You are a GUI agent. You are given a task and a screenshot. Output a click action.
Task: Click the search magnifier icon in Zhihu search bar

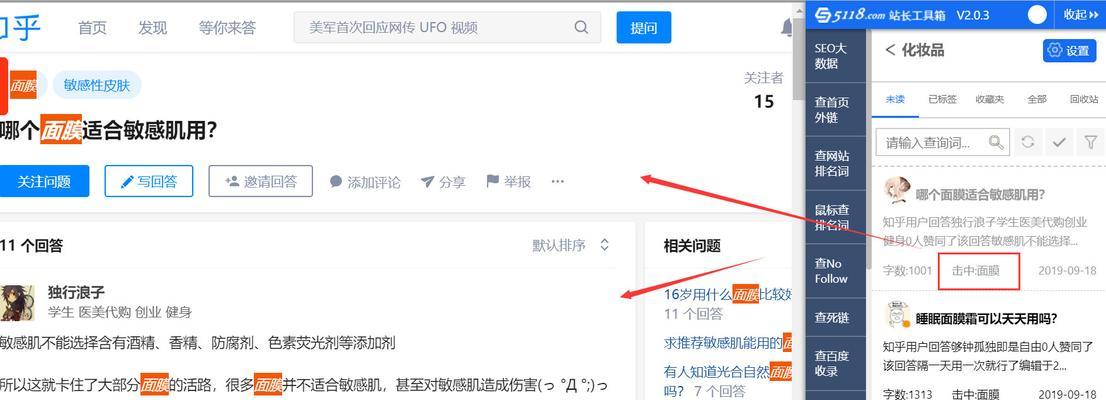pos(581,28)
